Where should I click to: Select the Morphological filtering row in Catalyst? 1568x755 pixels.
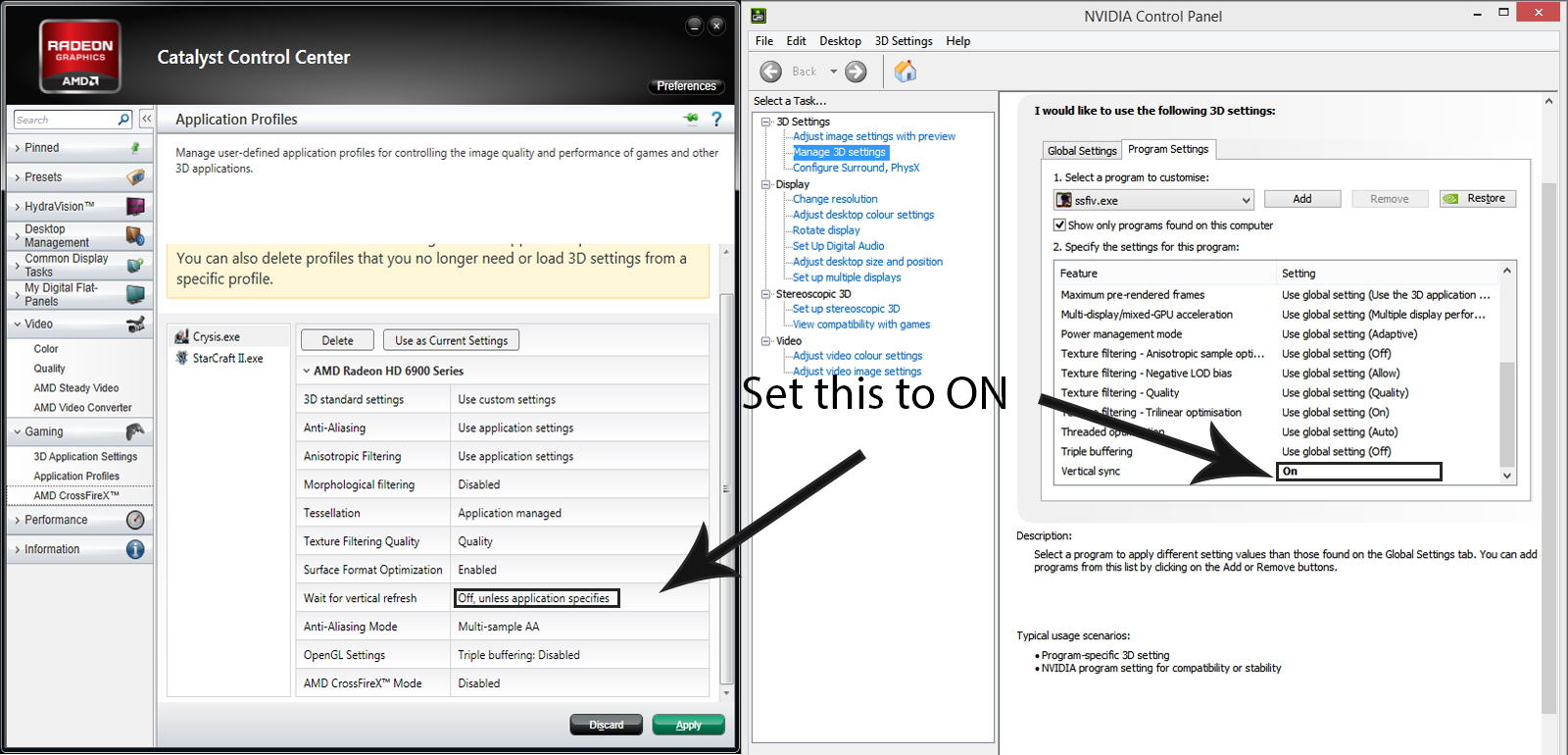tap(503, 484)
